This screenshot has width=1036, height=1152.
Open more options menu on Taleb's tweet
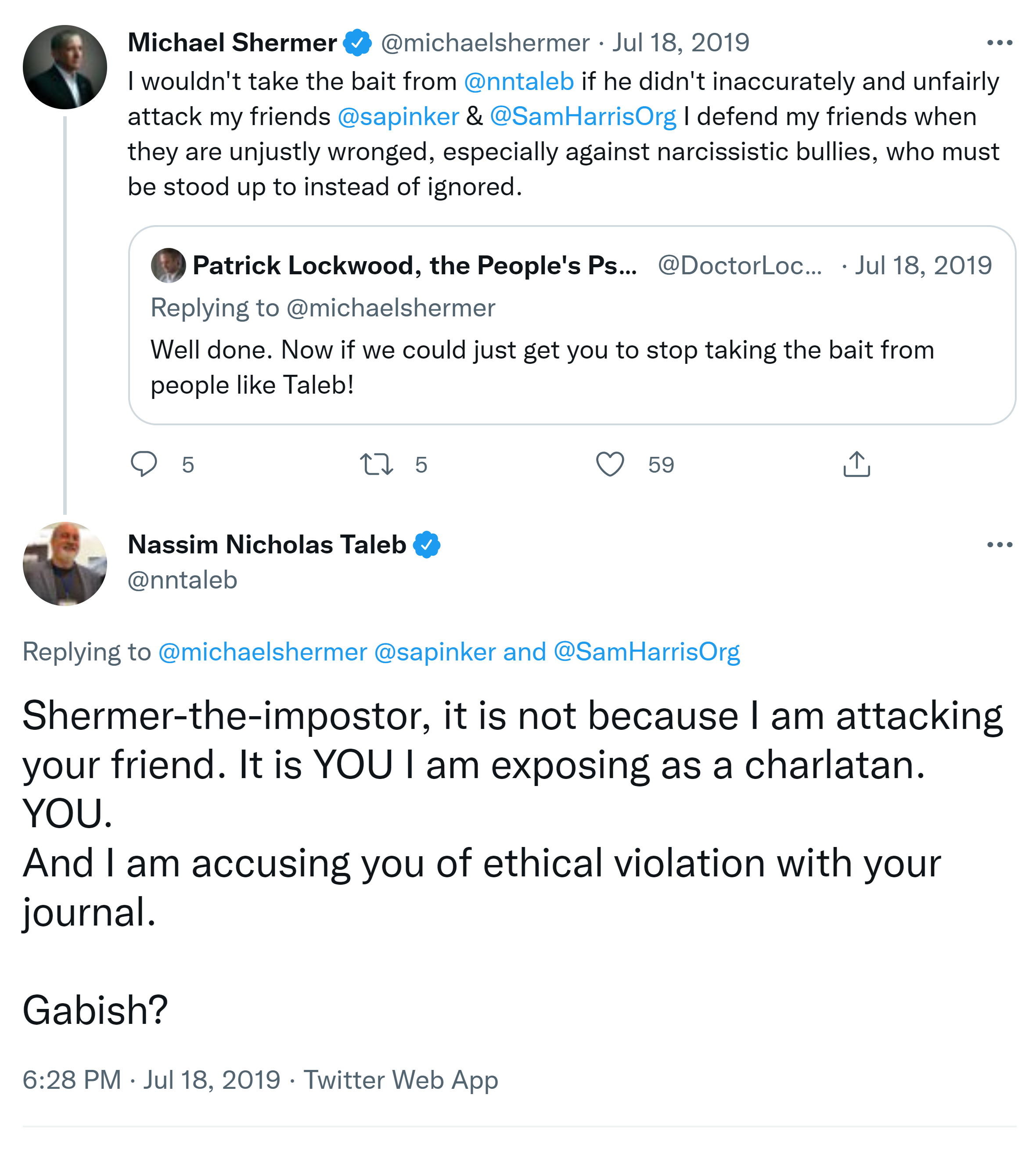[x=1000, y=545]
